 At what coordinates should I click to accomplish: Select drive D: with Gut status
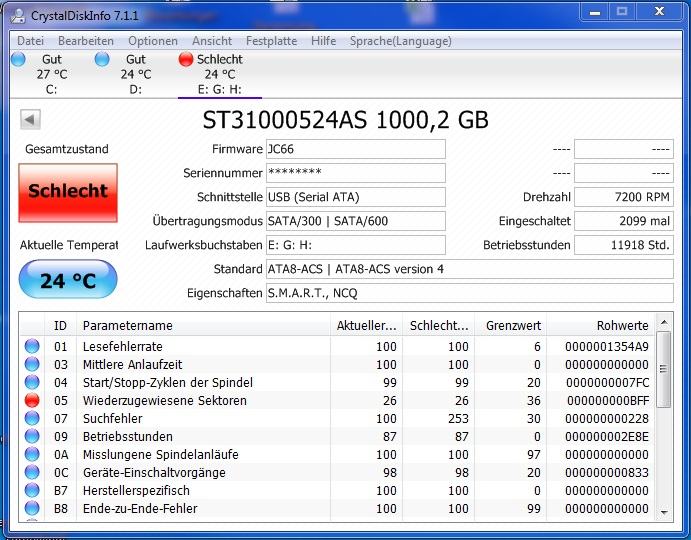tap(136, 74)
